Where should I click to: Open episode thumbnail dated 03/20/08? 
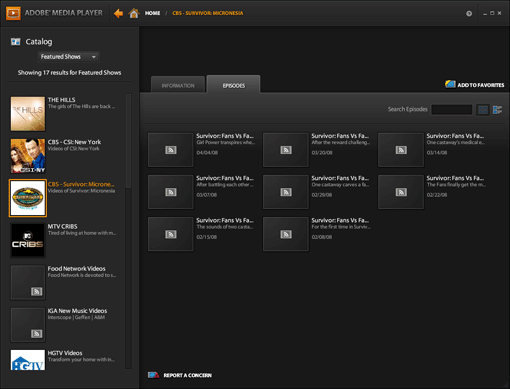click(x=286, y=150)
